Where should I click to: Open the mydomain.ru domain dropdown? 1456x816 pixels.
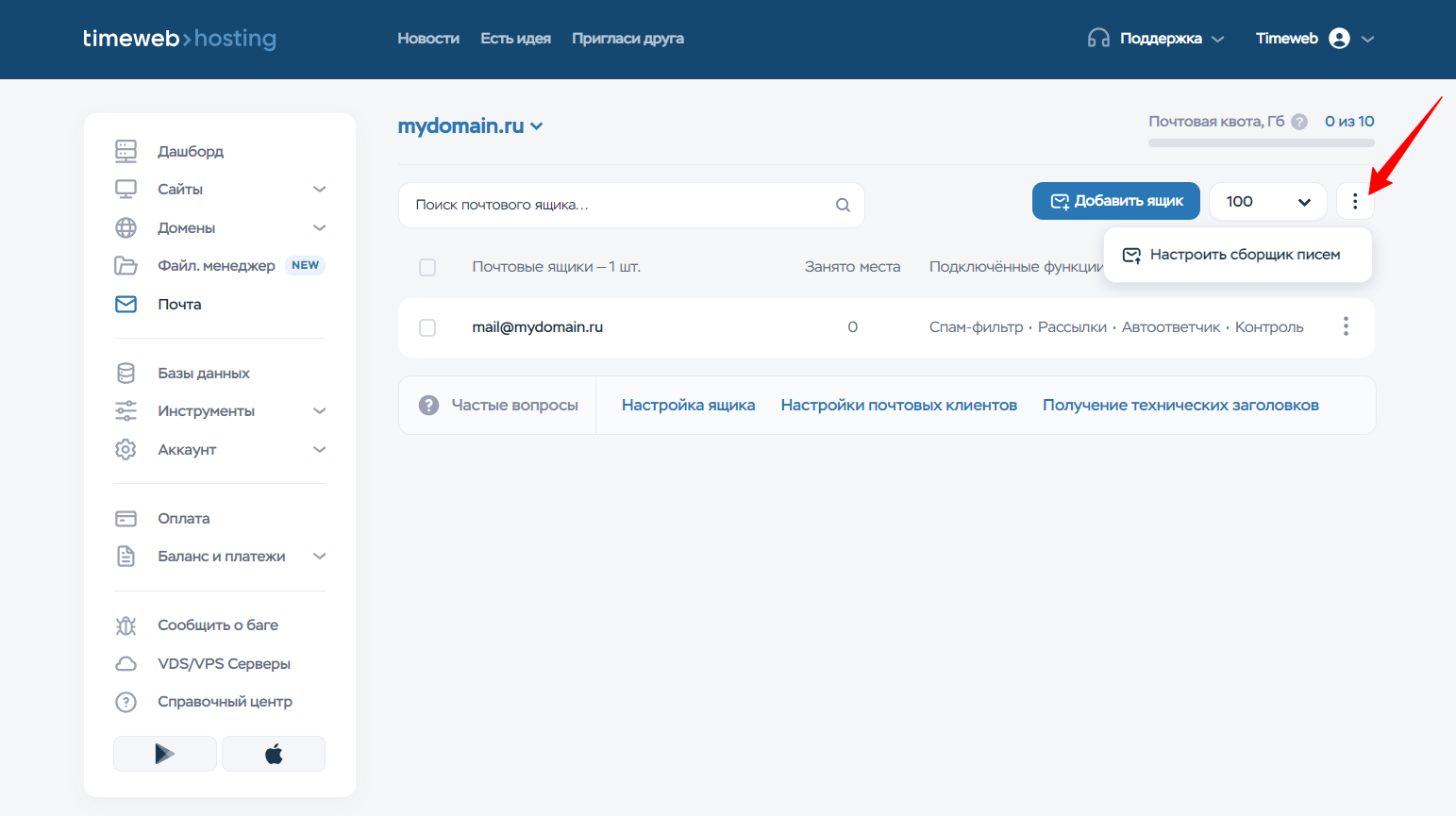coord(470,126)
